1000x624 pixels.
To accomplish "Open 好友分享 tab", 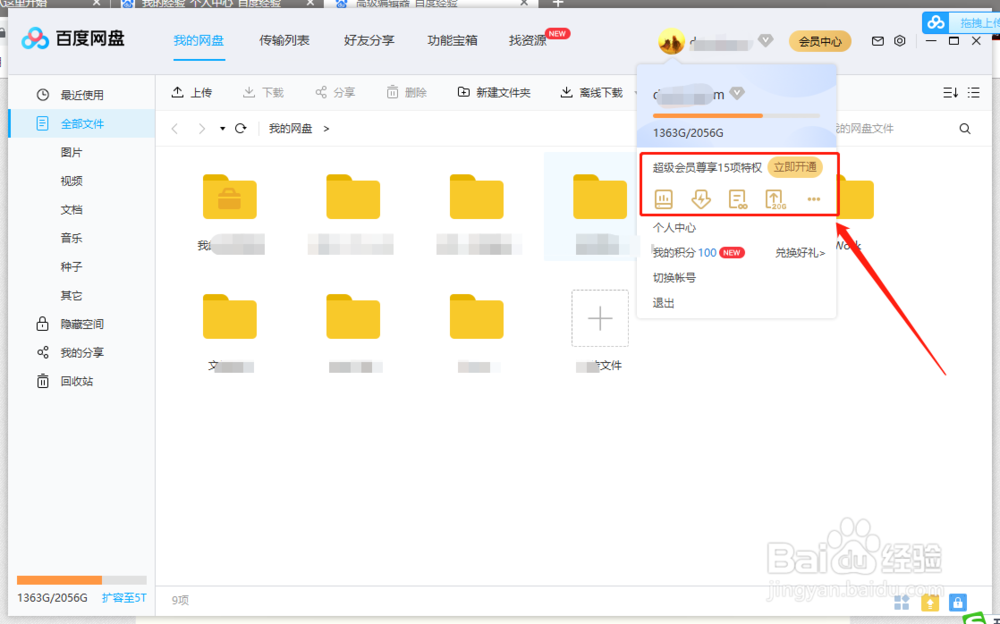I will 369,41.
